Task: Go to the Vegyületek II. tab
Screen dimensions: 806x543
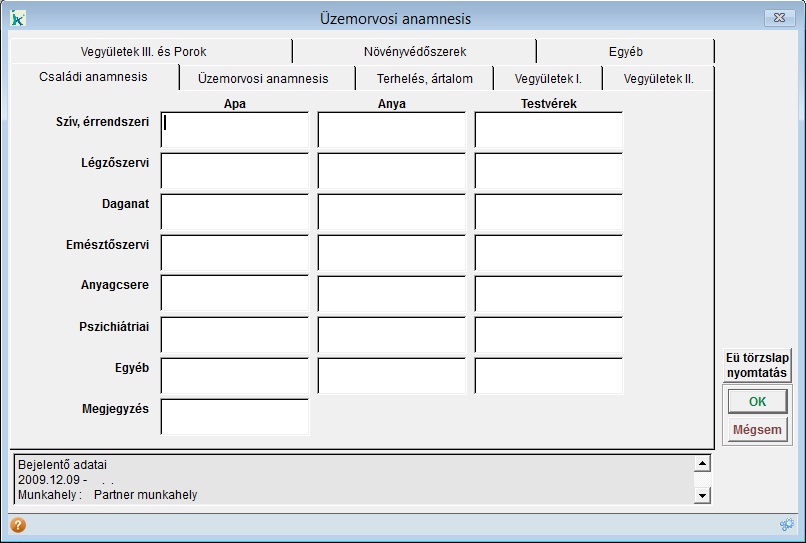Action: click(658, 78)
